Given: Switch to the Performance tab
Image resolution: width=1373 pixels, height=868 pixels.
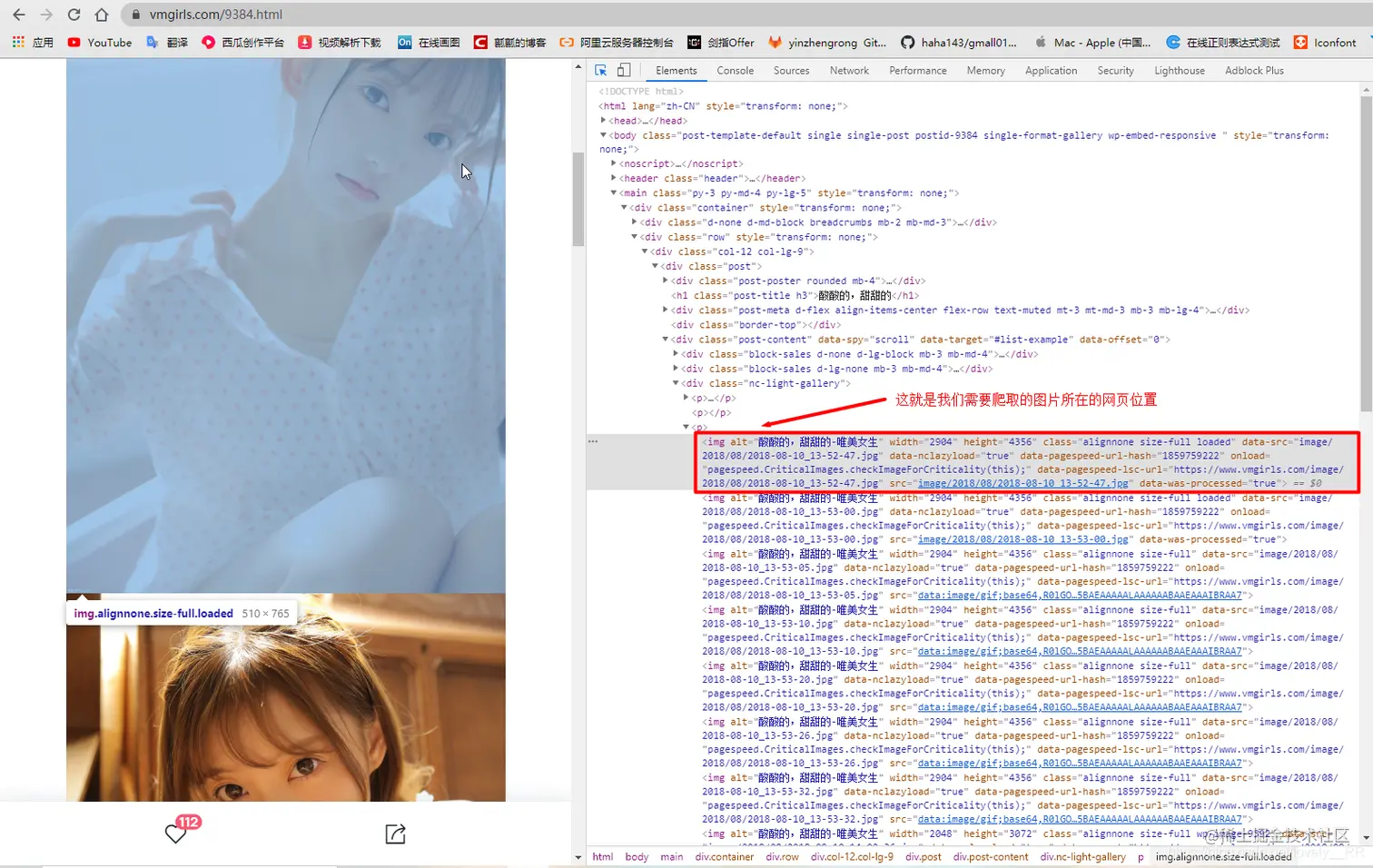Looking at the screenshot, I should [917, 70].
